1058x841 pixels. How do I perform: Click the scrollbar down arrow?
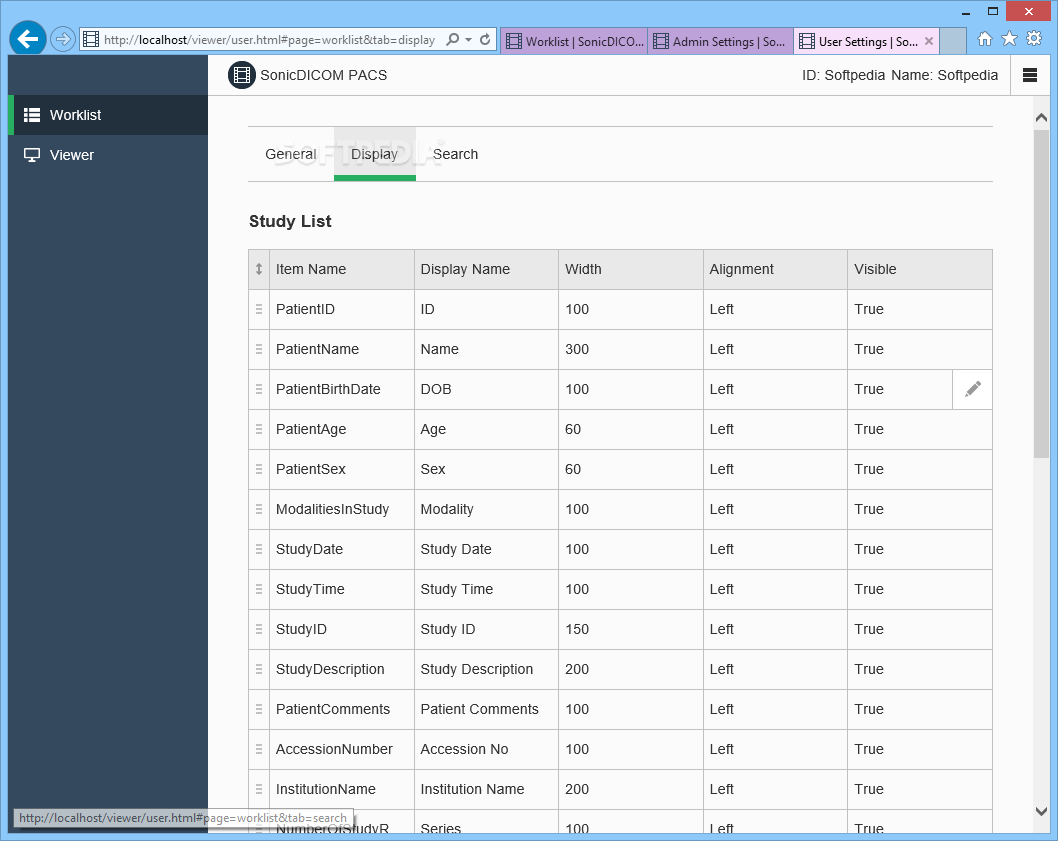[x=1041, y=811]
